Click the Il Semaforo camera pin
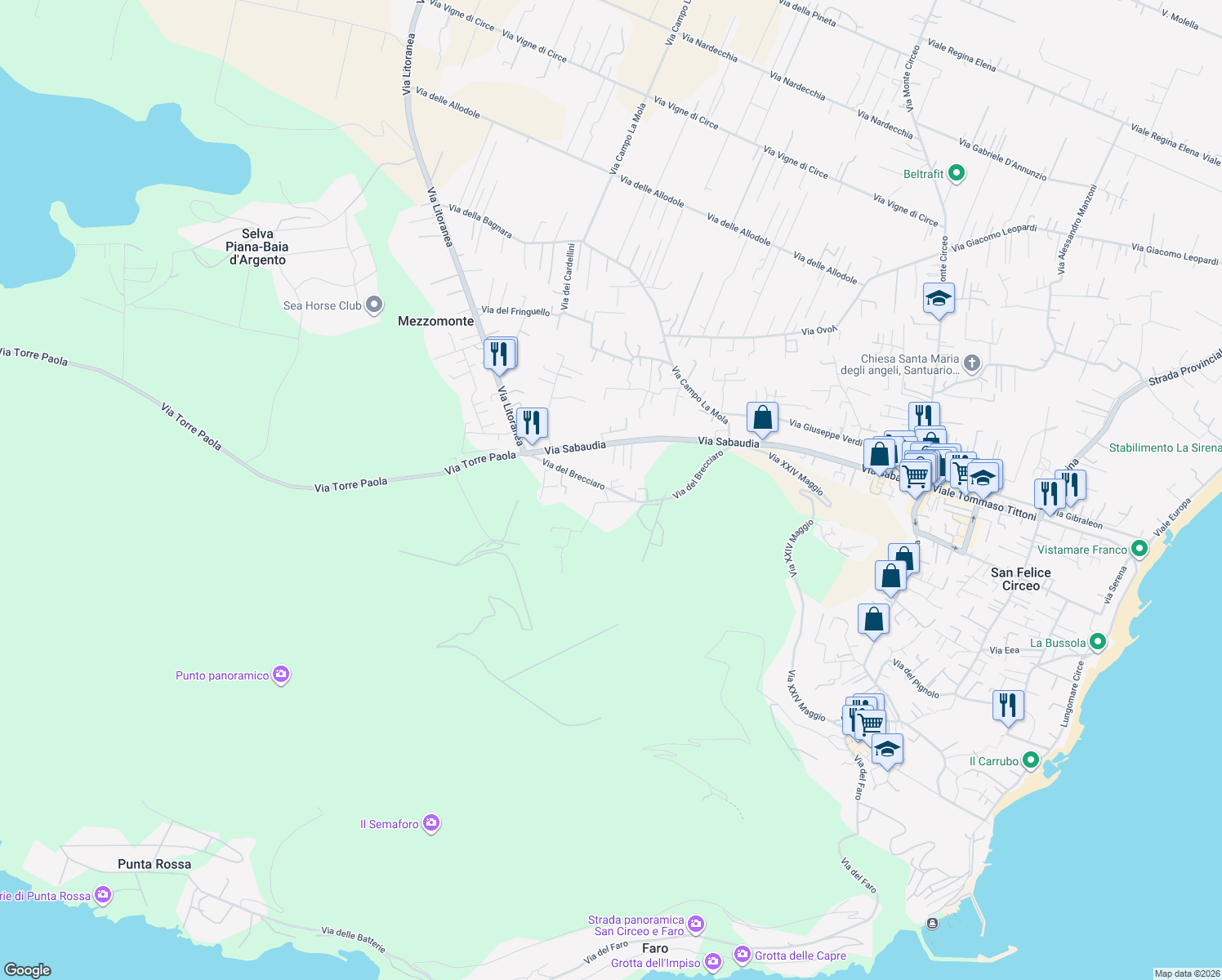 tap(431, 823)
